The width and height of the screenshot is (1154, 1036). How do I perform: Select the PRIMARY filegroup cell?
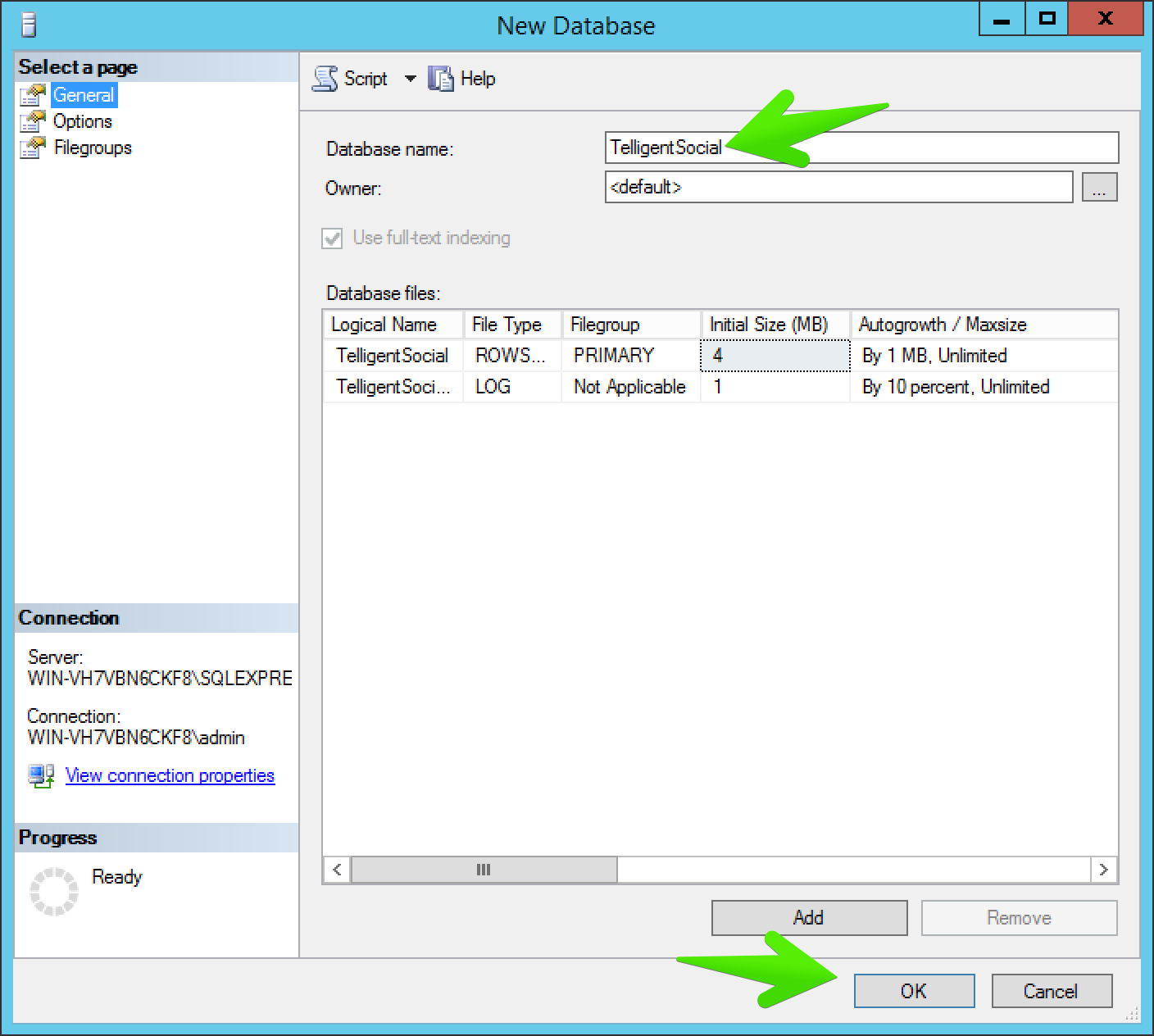[x=631, y=356]
